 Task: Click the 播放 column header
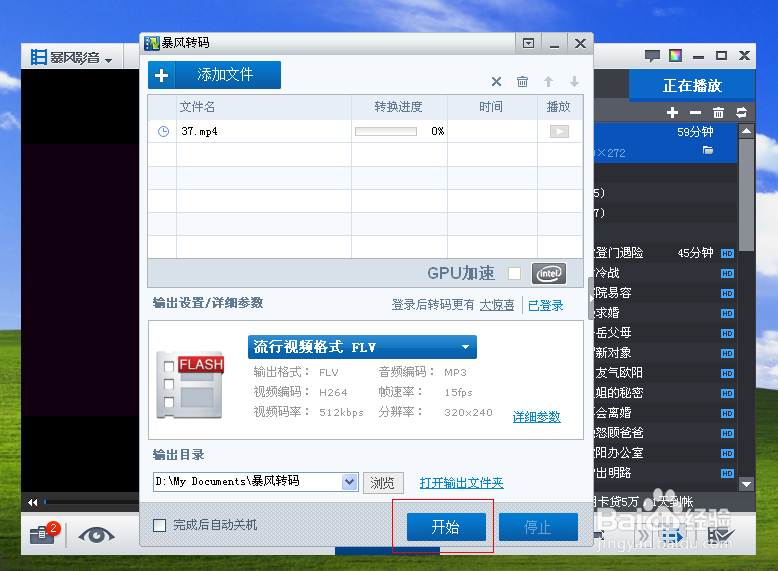click(559, 107)
